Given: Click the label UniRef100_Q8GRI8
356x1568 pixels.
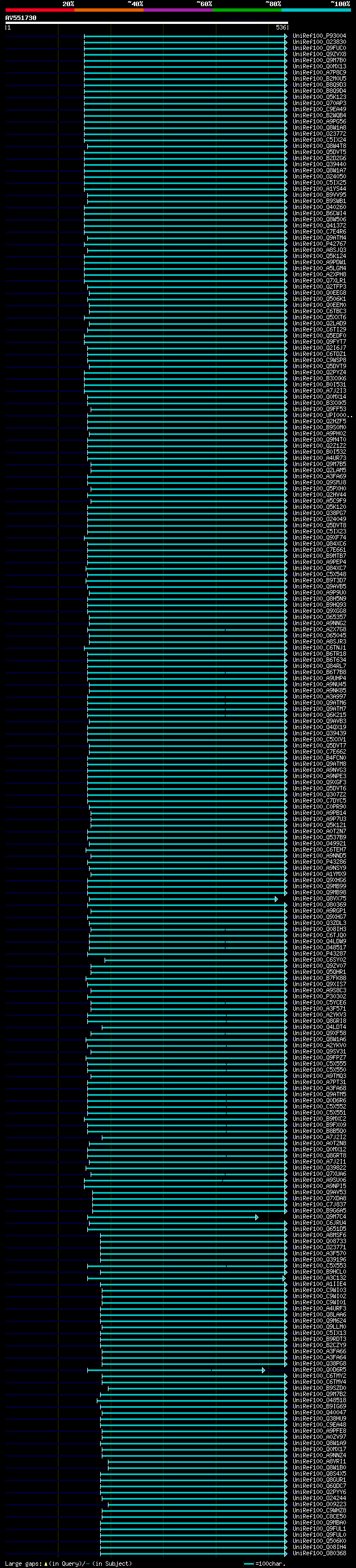Looking at the screenshot, I should point(319,1021).
